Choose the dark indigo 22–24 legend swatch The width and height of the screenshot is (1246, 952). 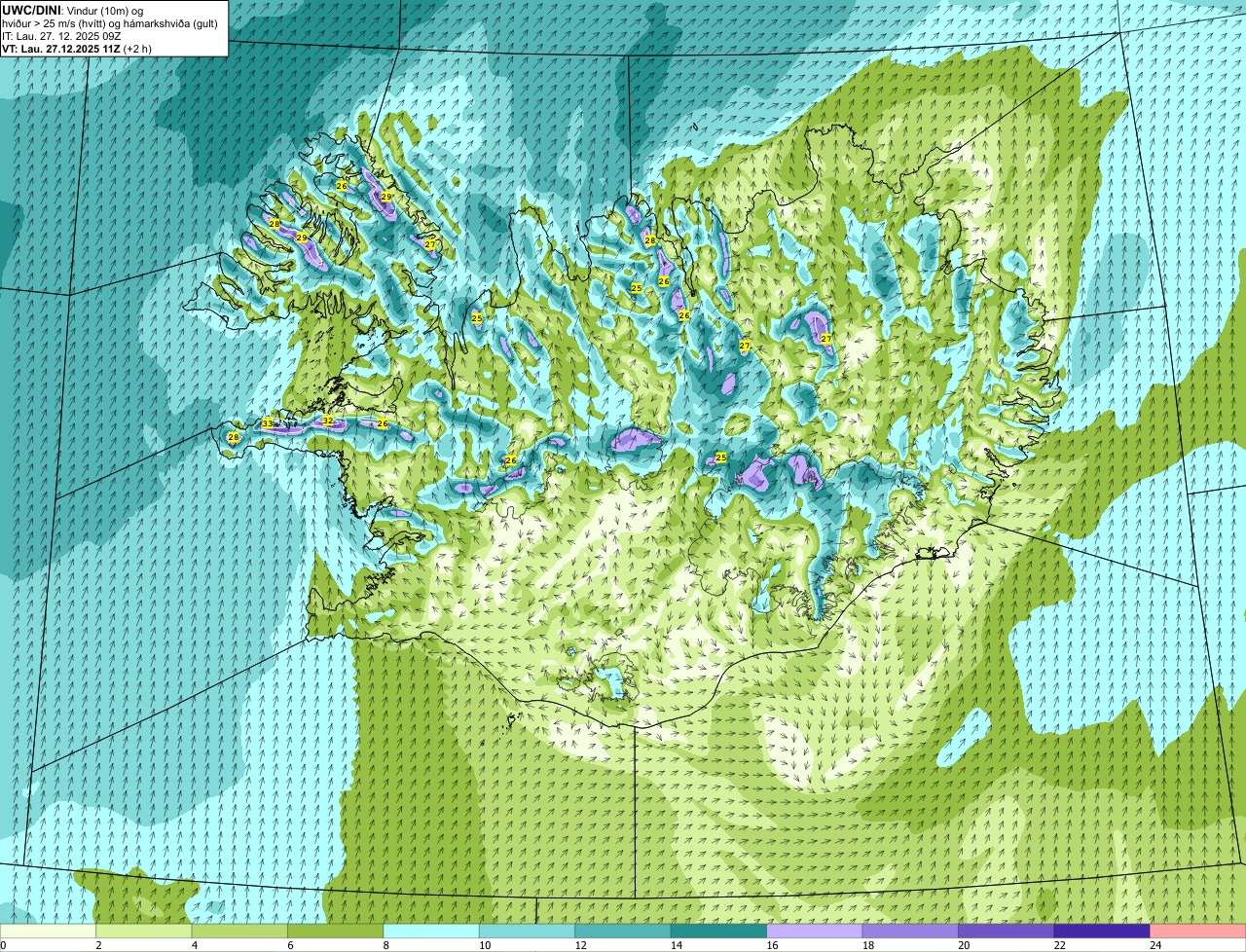pos(1103,931)
